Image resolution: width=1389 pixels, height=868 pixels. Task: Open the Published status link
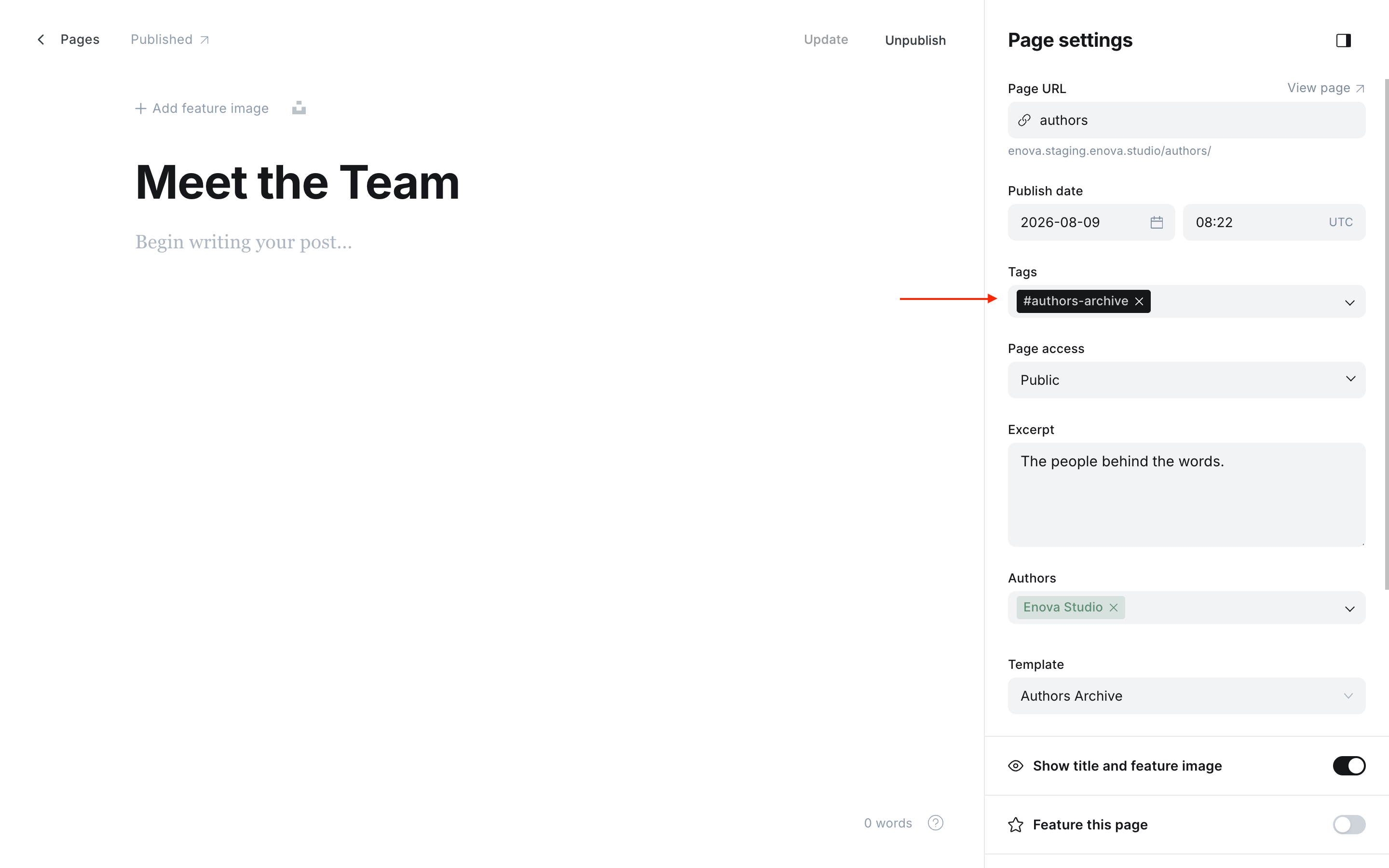pos(170,40)
